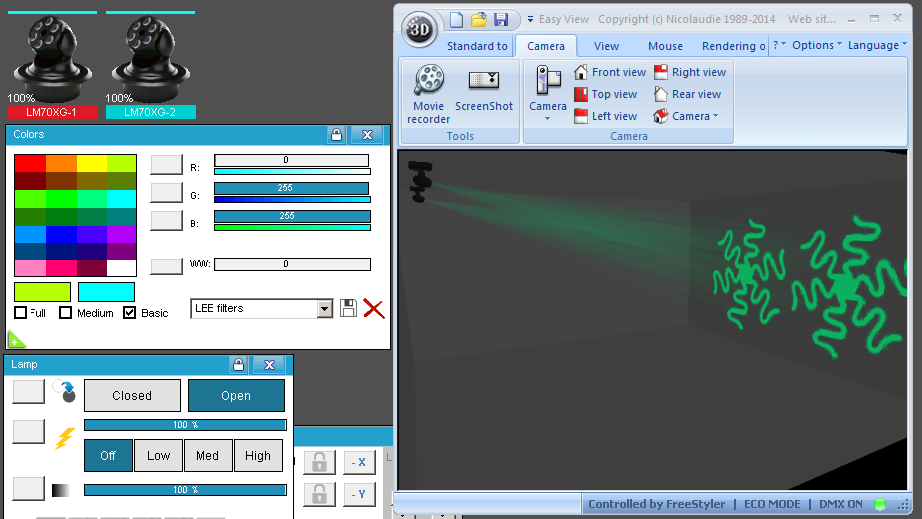Switch to Rear view
This screenshot has height=519, width=922.
687,94
